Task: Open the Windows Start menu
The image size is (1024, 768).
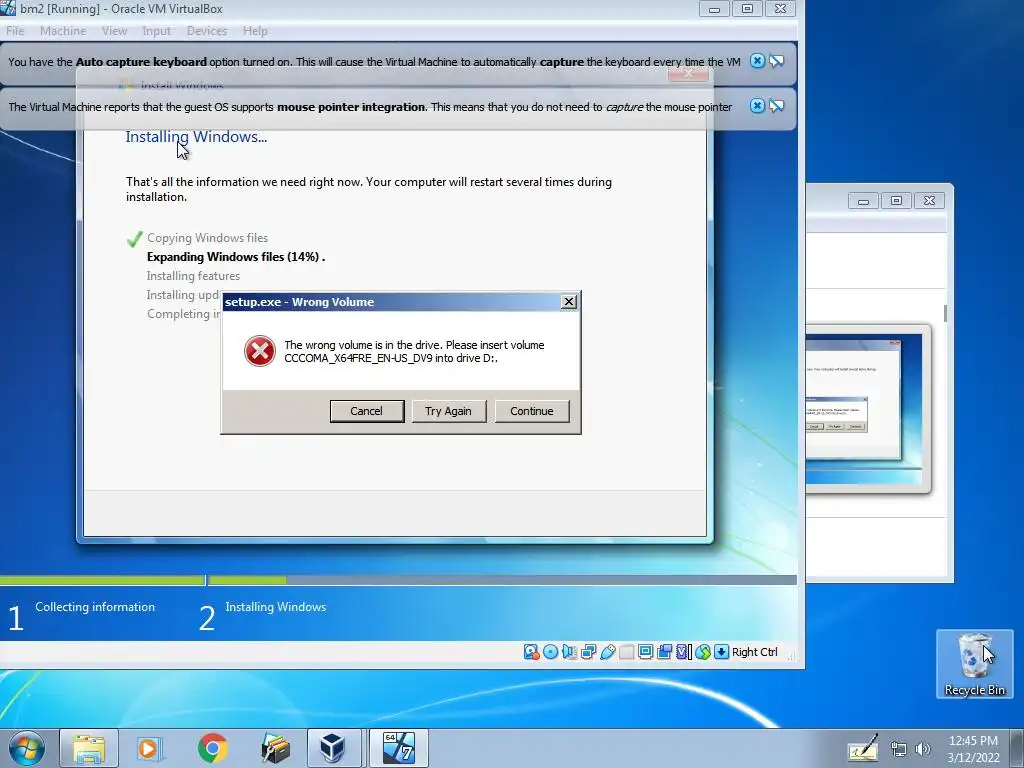Action: pos(27,748)
